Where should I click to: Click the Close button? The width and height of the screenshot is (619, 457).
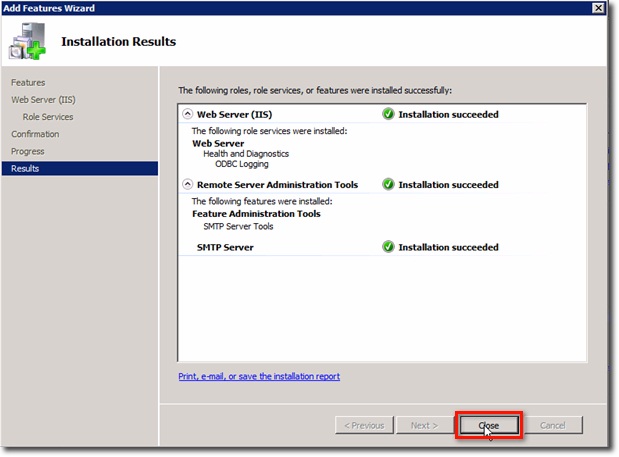(x=489, y=425)
